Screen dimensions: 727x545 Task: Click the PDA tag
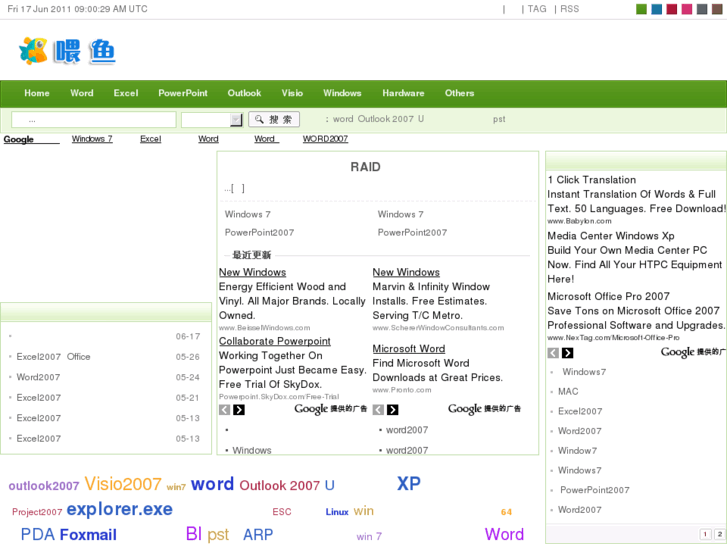point(38,534)
